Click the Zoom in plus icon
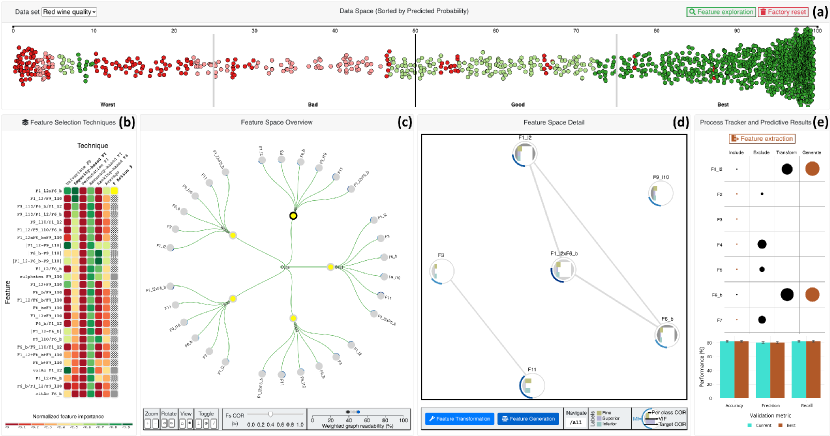Screen dimensions: 830x436 tap(148, 424)
